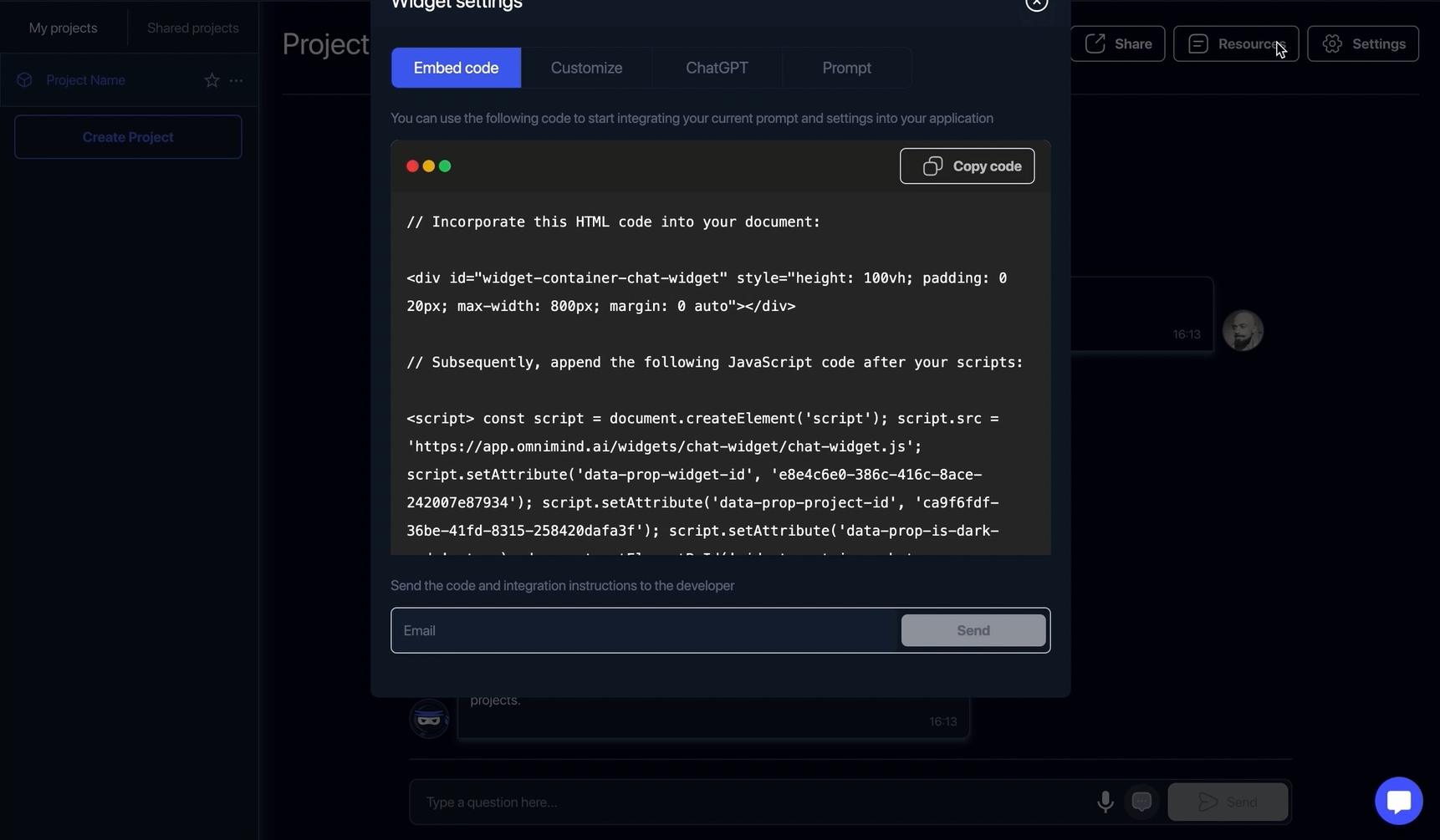
Task: Click the microphone voice input icon
Action: tap(1105, 802)
